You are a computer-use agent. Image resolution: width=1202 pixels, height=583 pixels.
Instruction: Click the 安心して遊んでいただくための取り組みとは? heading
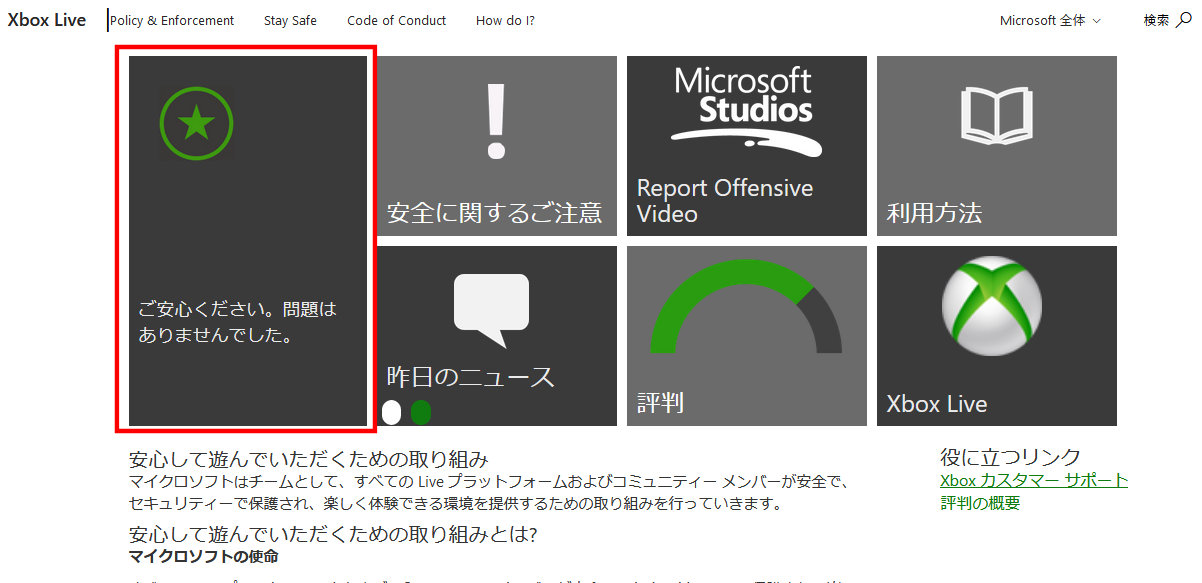[x=333, y=534]
